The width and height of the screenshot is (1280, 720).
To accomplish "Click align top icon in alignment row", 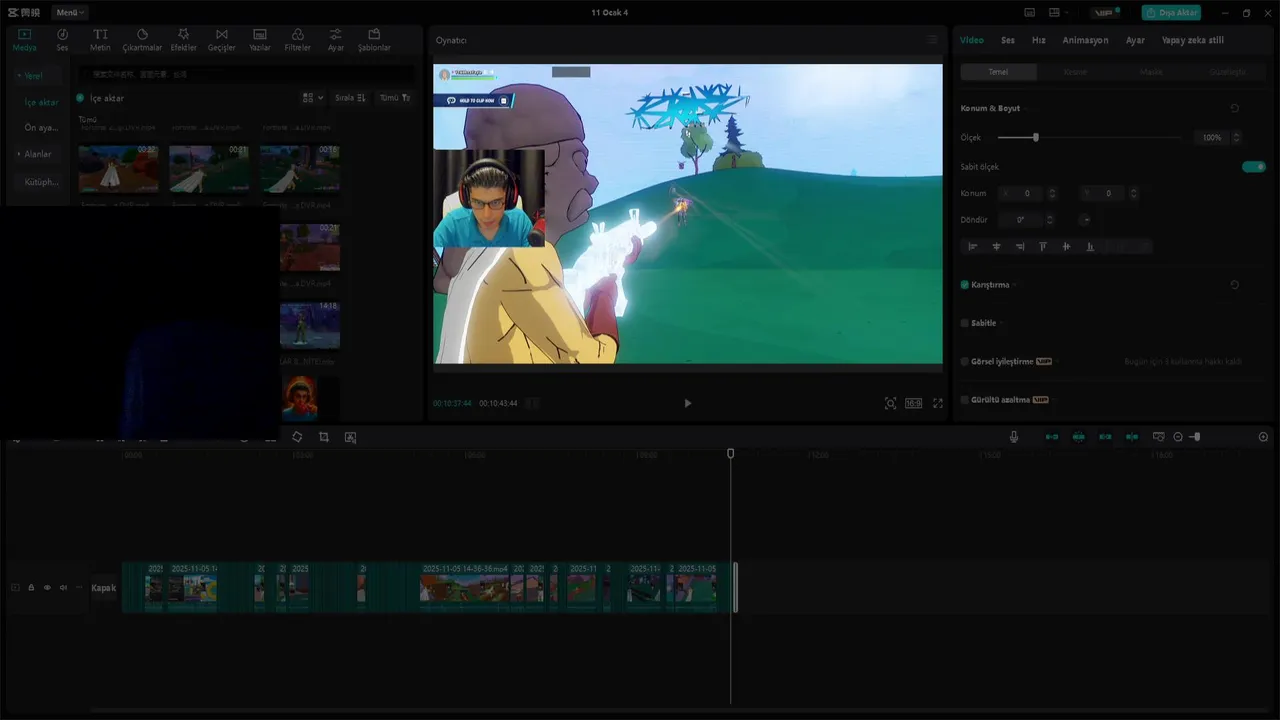I will tap(1043, 246).
